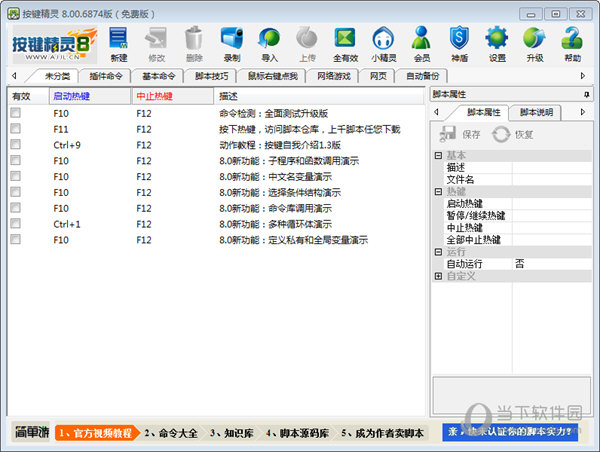Screen dimensions: 600x452
Task: Click the 启动热键 property value field
Action: (x=551, y=203)
